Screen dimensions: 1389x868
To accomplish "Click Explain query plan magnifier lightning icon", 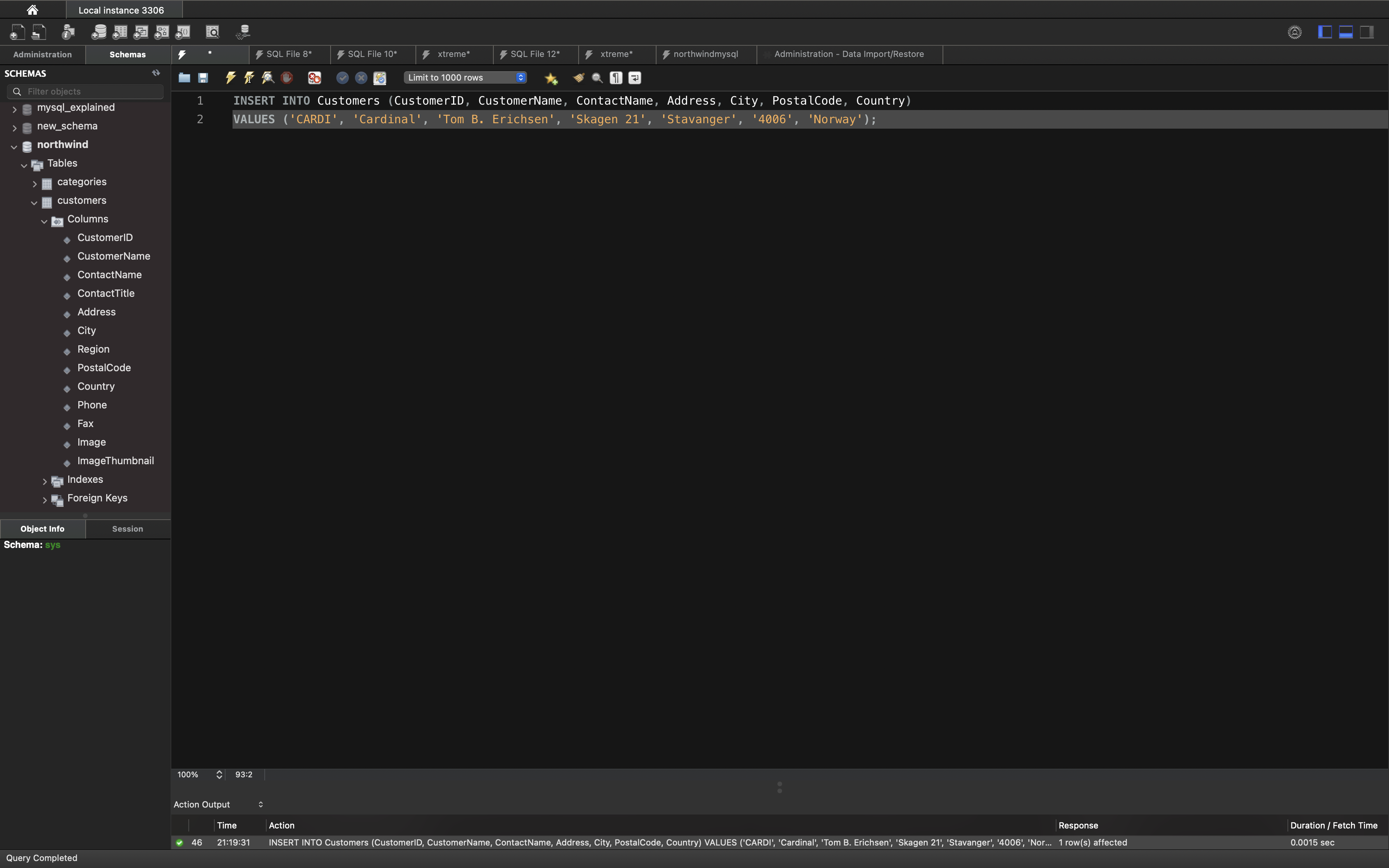I will tap(268, 77).
